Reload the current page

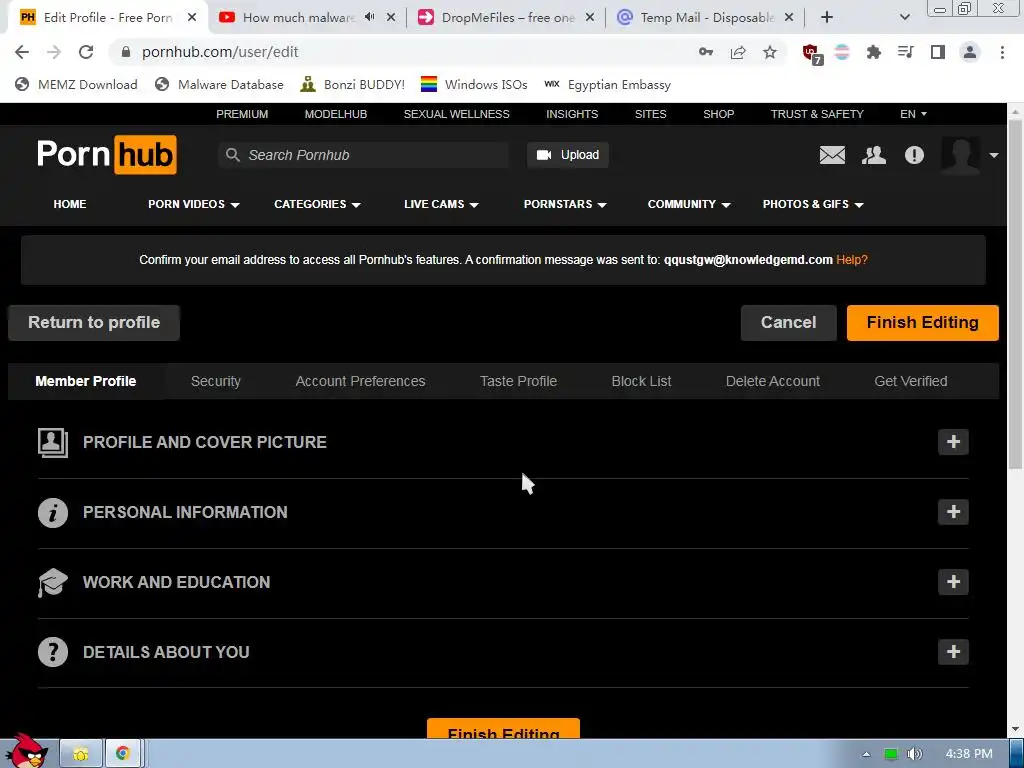pos(86,52)
